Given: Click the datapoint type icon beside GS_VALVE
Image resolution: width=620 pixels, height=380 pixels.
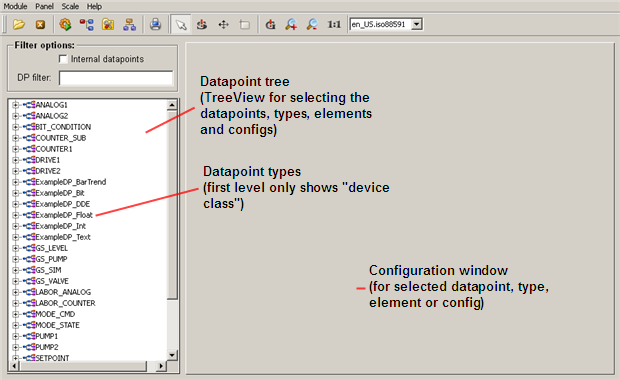Looking at the screenshot, I should [29, 281].
